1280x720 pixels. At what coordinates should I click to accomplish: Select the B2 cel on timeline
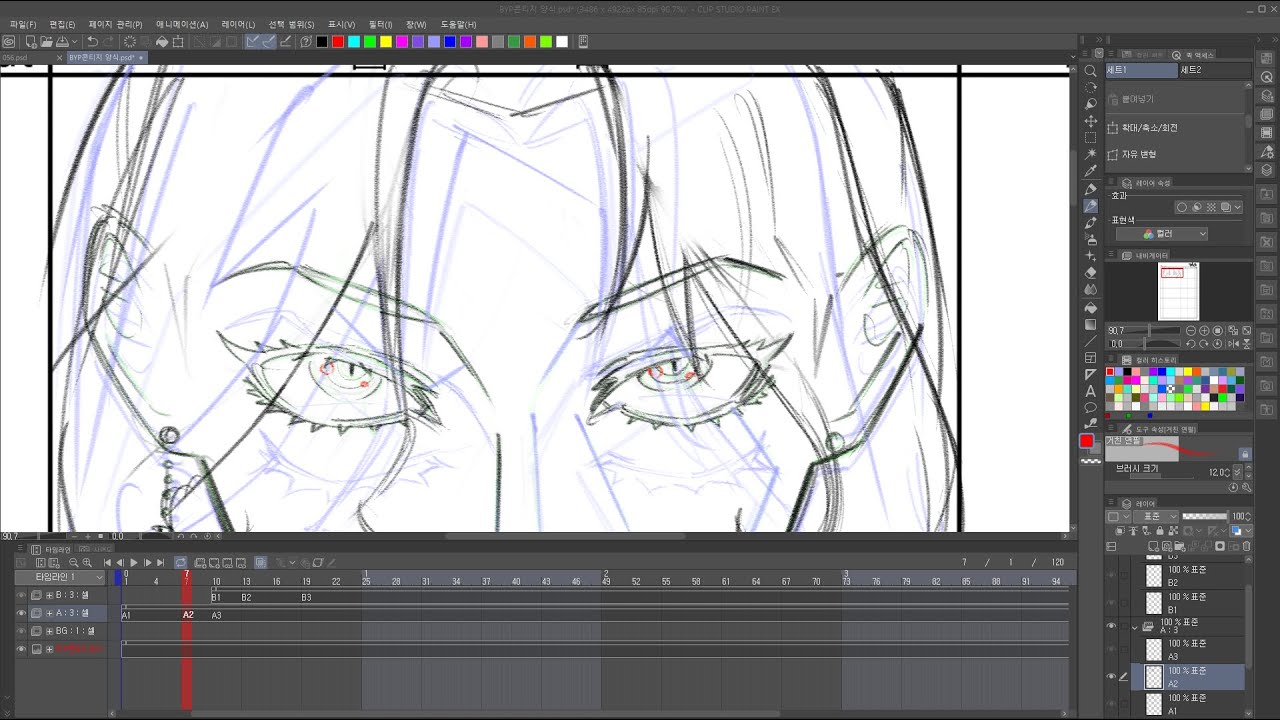246,597
